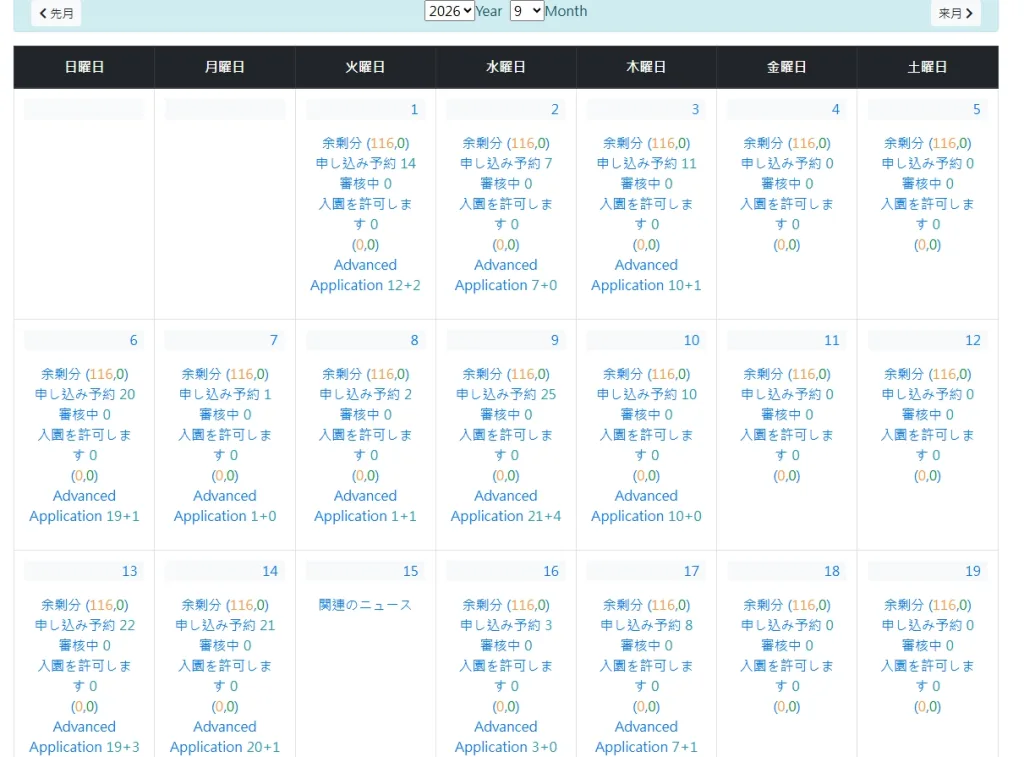
Task: Click 申し込み予約 3 on day 16
Action: click(505, 625)
